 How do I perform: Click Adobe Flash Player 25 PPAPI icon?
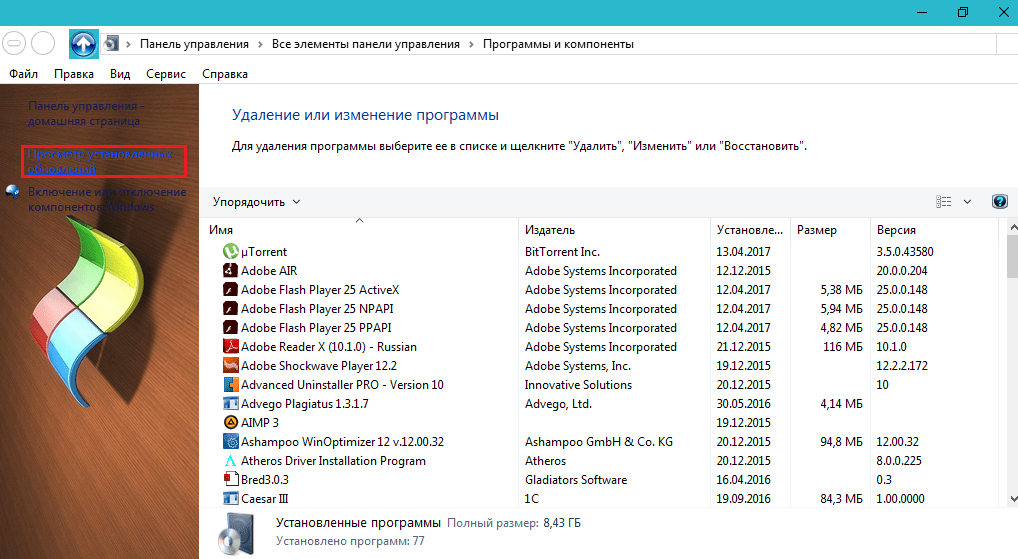click(x=230, y=327)
